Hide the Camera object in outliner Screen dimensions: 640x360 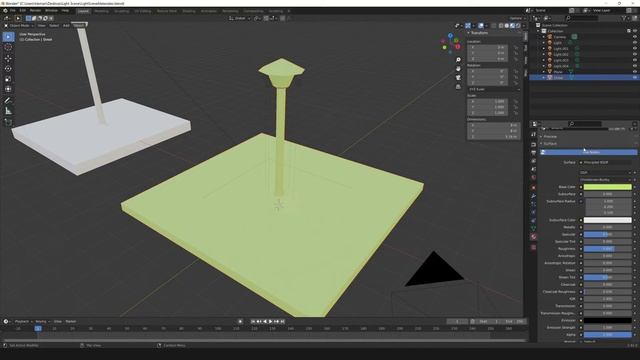point(634,37)
